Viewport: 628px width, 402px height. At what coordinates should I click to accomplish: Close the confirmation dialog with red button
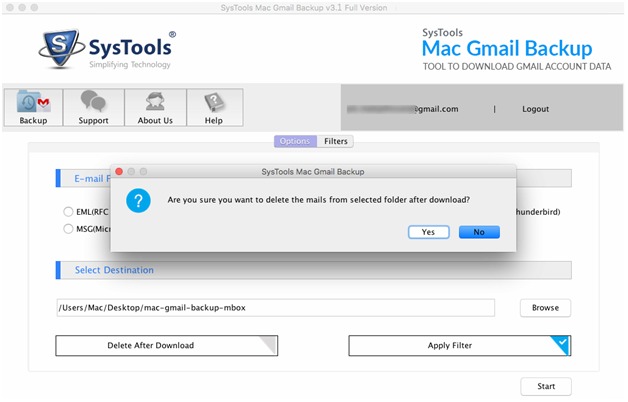119,171
